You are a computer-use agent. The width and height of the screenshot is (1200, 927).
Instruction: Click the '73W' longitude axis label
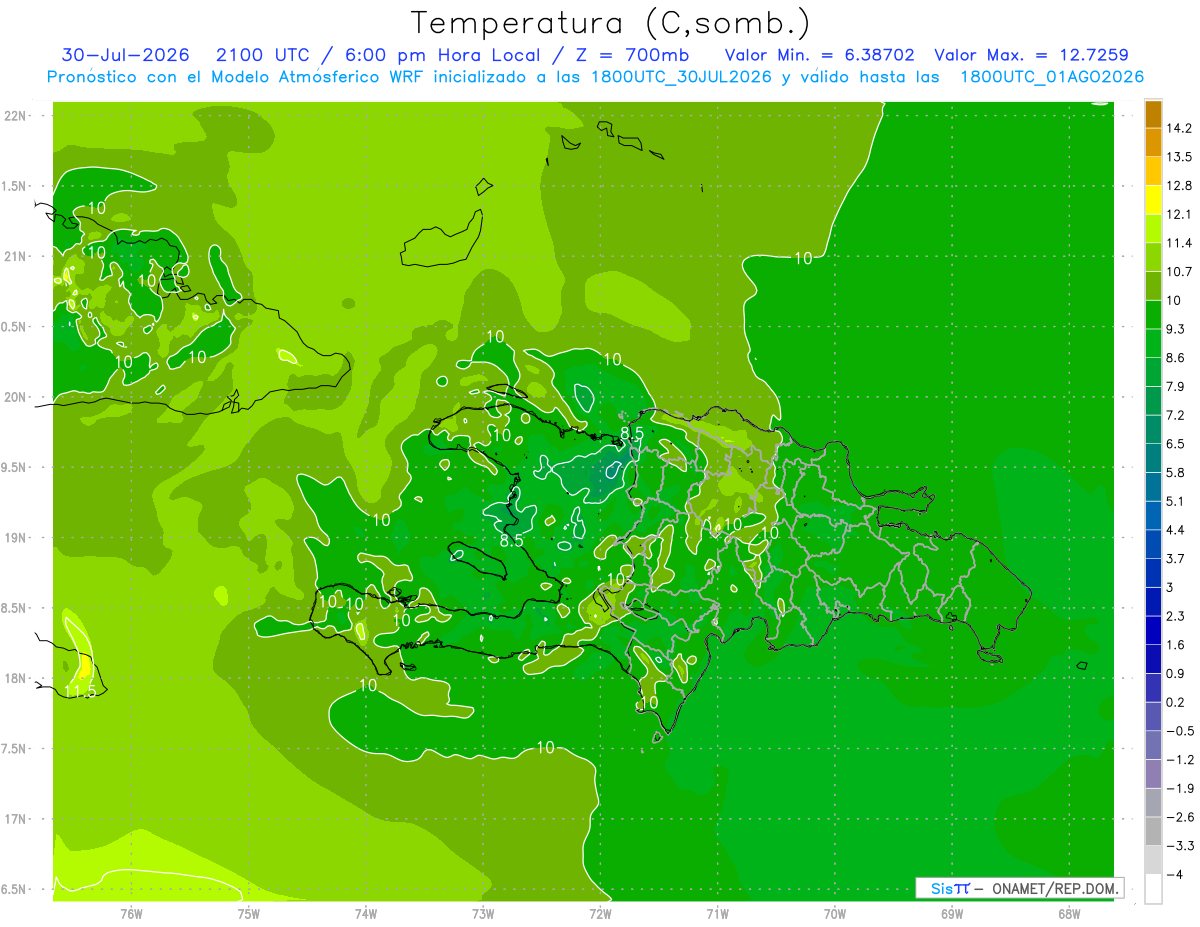pyautogui.click(x=483, y=914)
